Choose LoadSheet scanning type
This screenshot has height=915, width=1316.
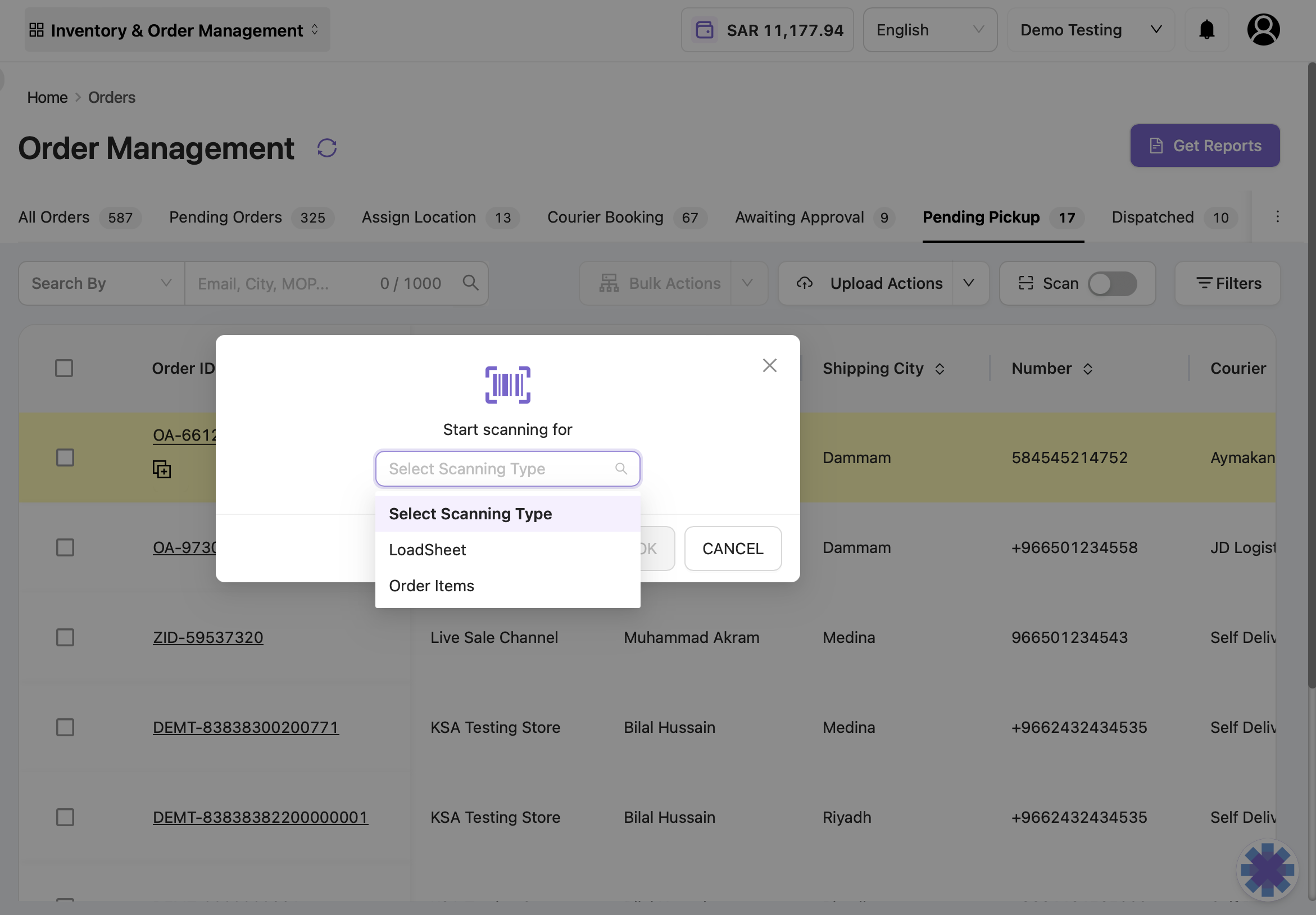tap(508, 550)
